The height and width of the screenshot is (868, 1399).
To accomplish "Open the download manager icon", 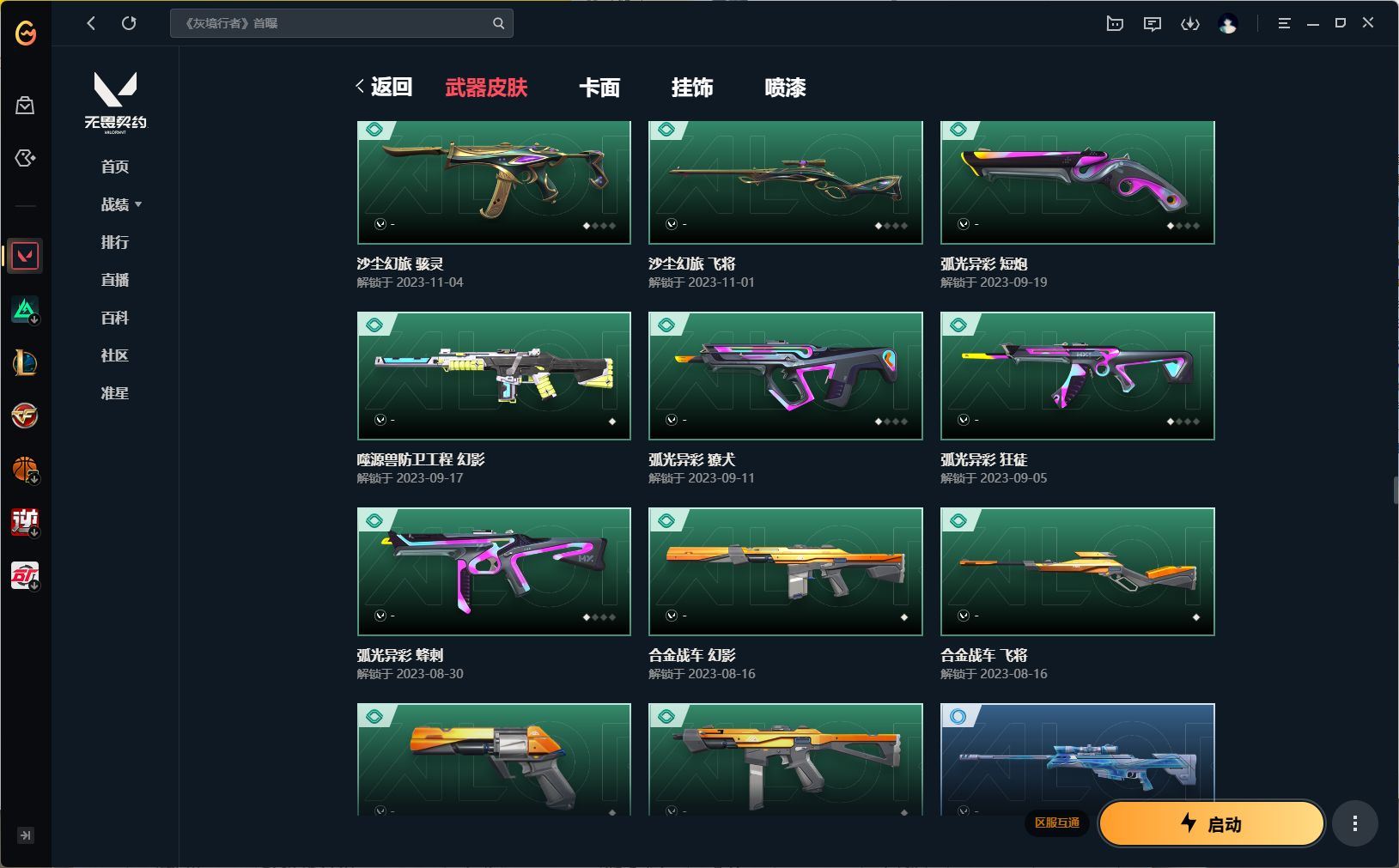I will tap(1190, 24).
